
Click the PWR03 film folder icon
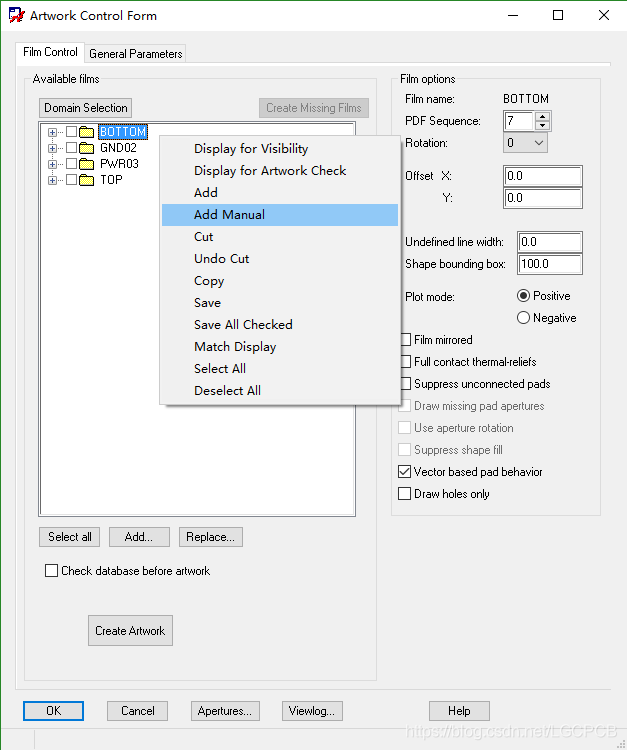point(87,164)
